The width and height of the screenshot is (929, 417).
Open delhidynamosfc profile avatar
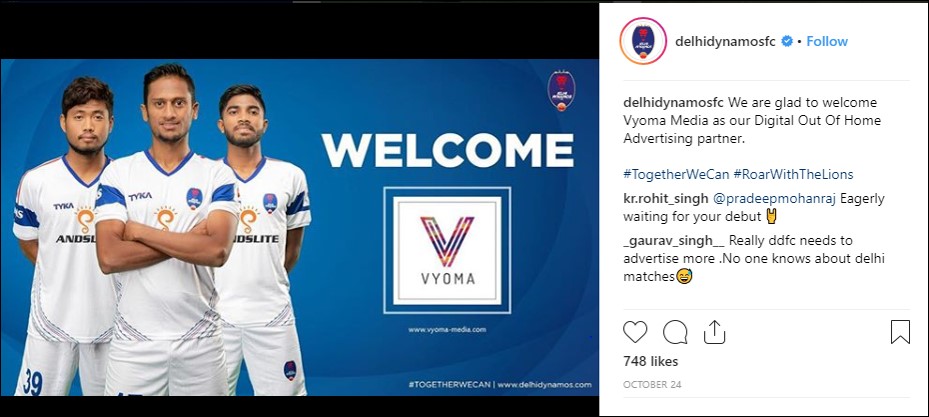click(643, 41)
